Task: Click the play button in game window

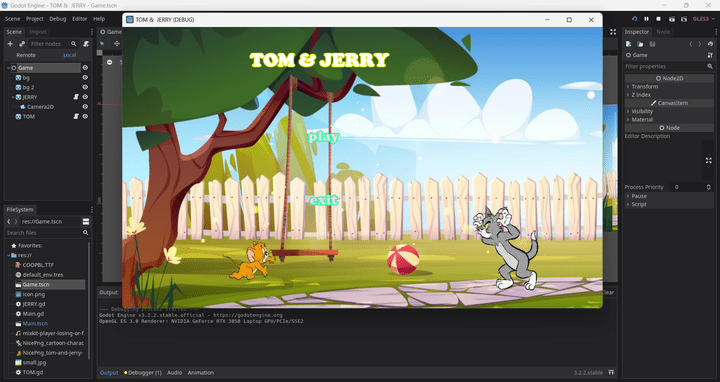Action: pyautogui.click(x=323, y=137)
